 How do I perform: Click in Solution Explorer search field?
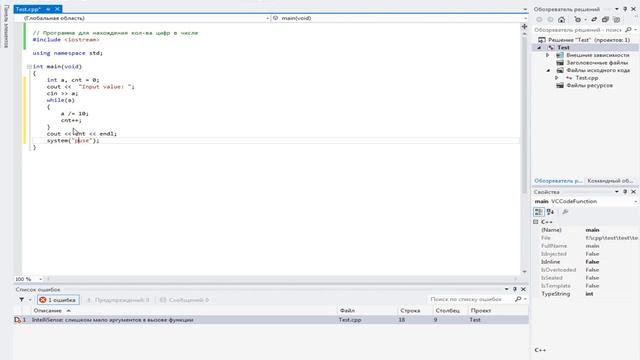click(x=578, y=30)
